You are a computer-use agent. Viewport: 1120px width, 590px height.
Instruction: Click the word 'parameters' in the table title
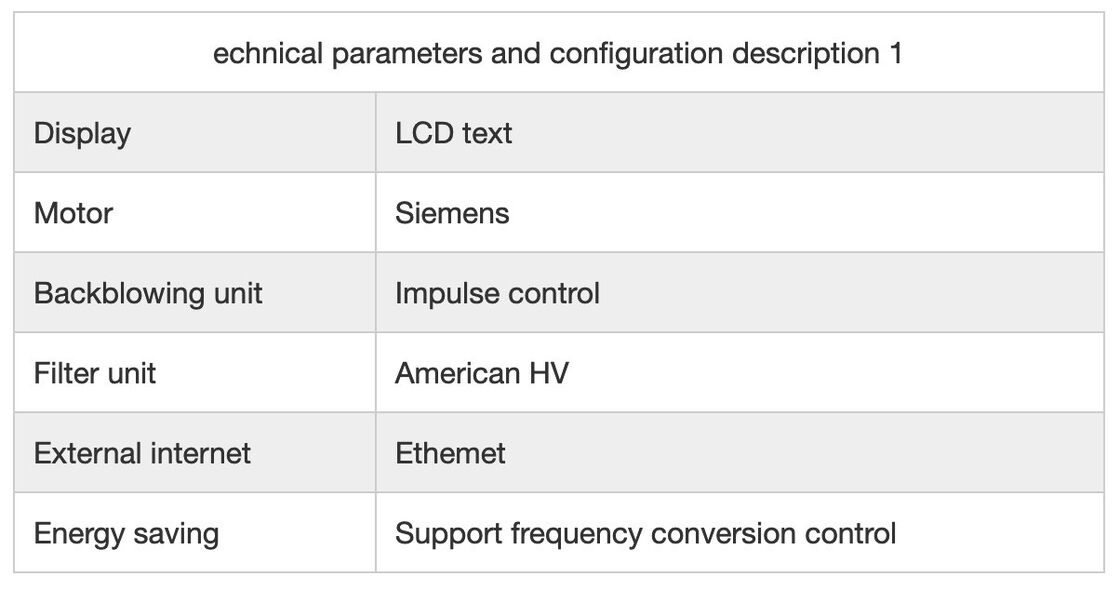click(407, 53)
